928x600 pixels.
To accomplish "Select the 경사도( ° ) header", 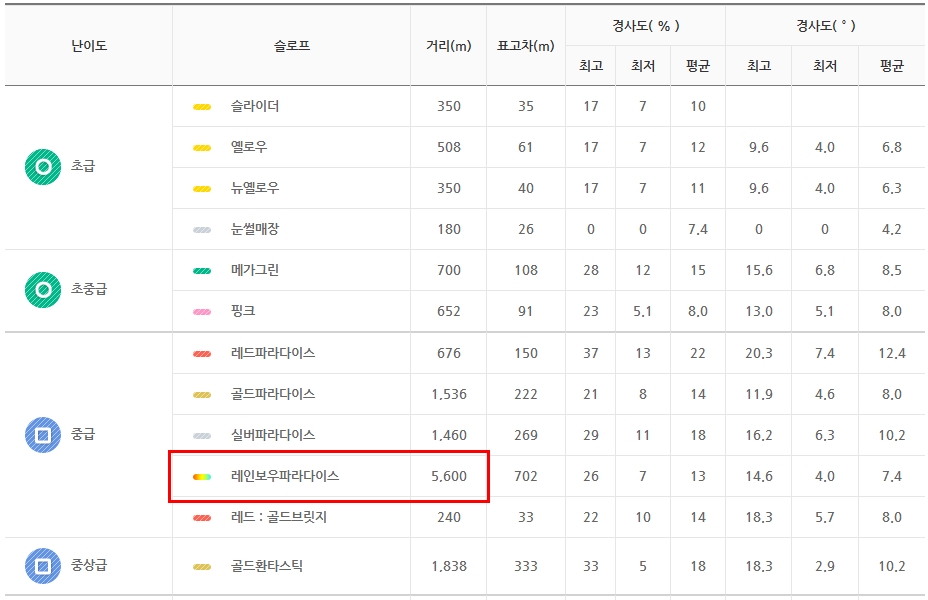I will tap(825, 26).
